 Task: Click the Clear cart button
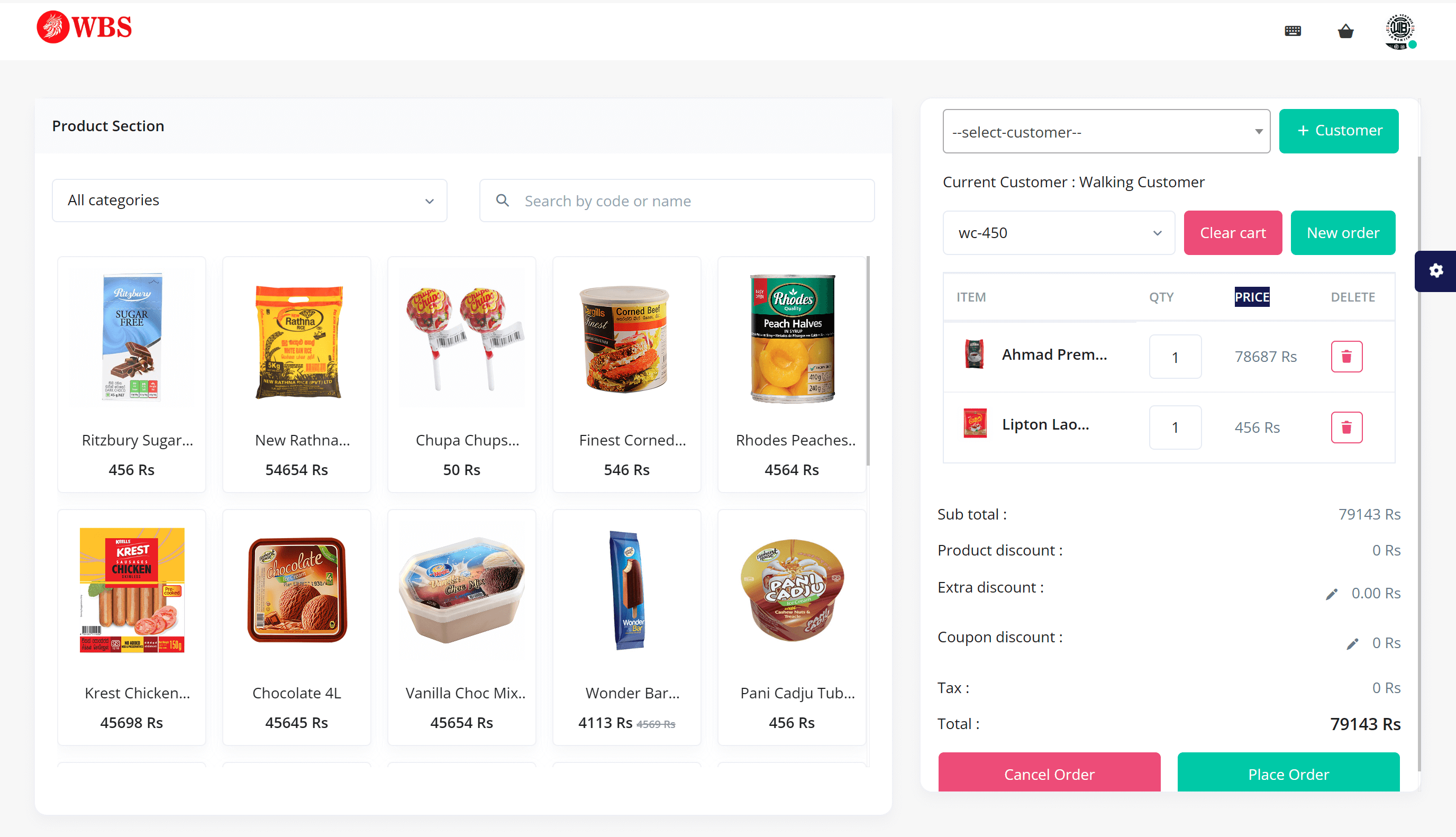1232,233
